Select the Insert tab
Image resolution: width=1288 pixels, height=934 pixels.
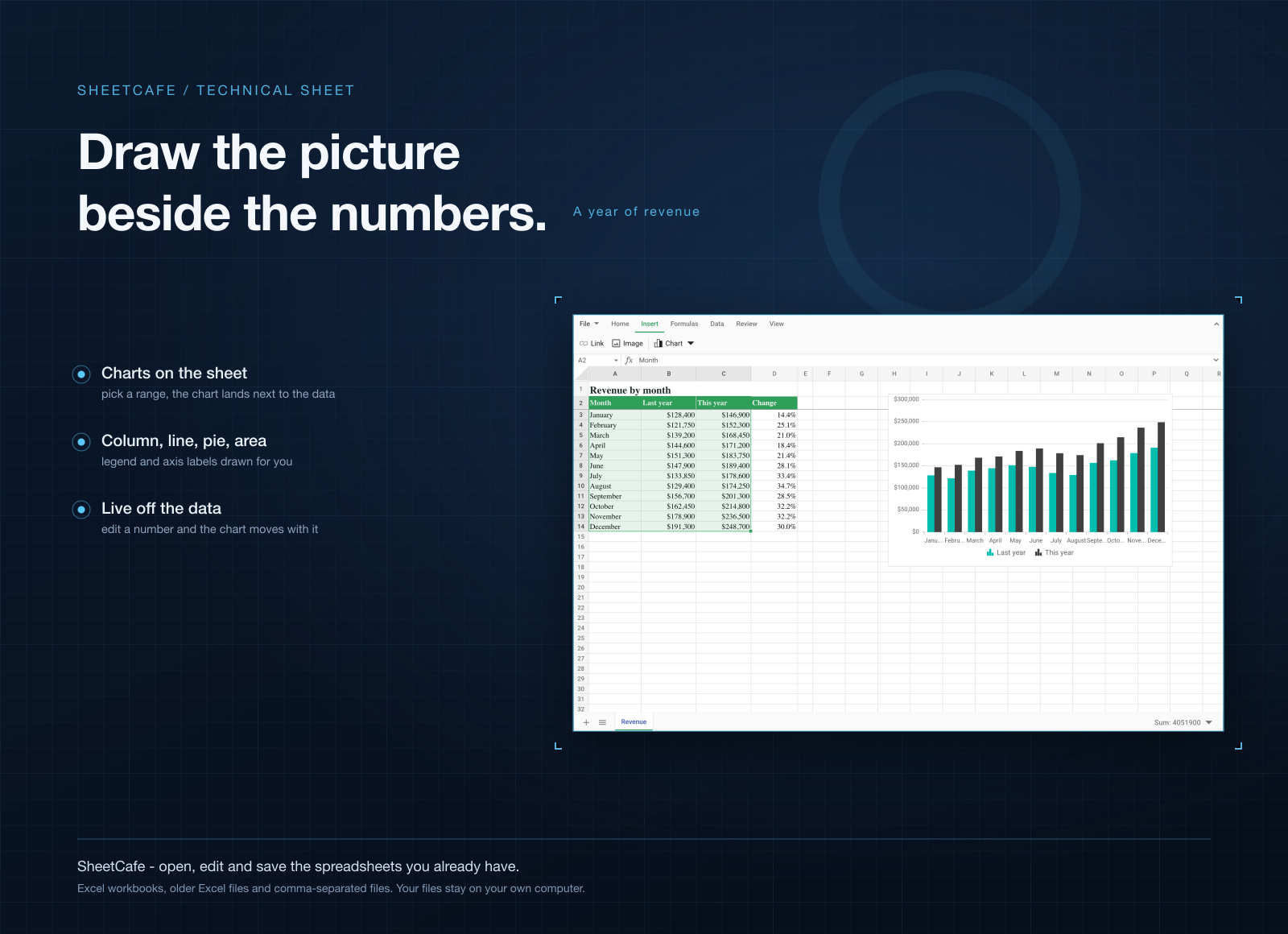tap(650, 324)
